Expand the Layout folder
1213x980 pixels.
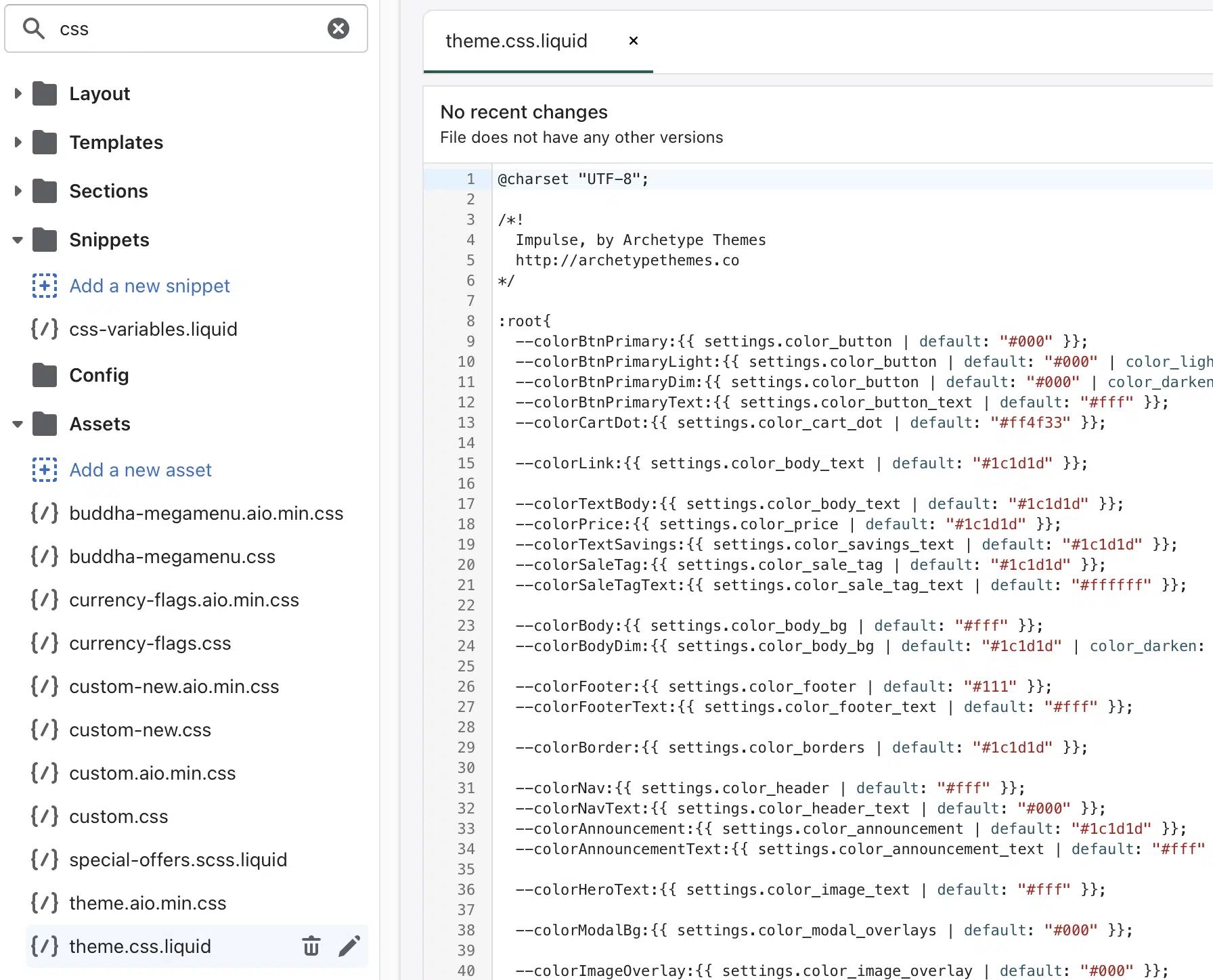18,93
